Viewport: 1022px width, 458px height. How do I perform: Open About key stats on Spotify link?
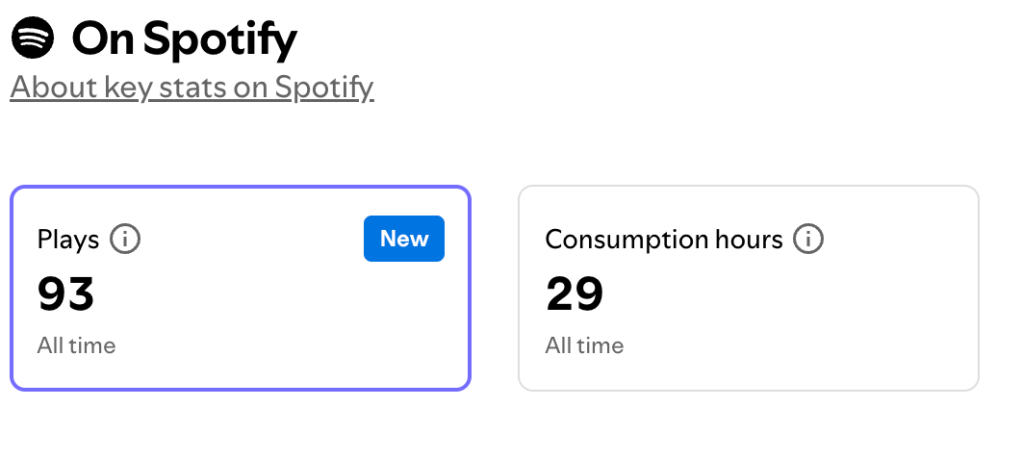point(191,88)
